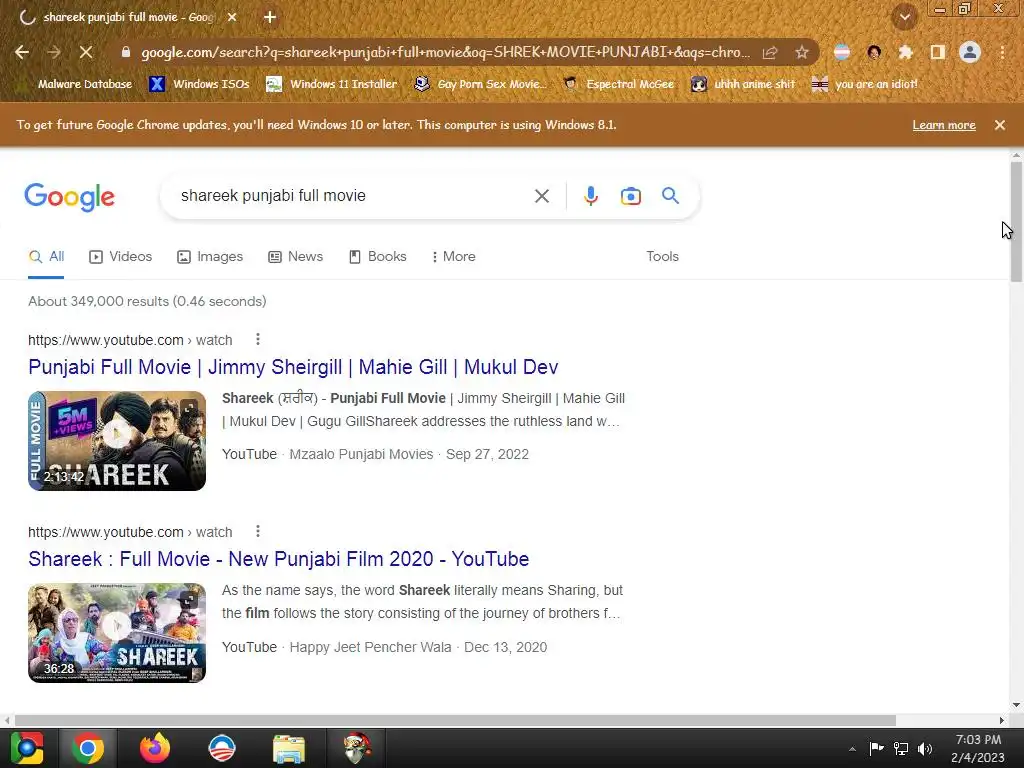The height and width of the screenshot is (768, 1024).
Task: Start voice search with the microphone
Action: [x=590, y=196]
